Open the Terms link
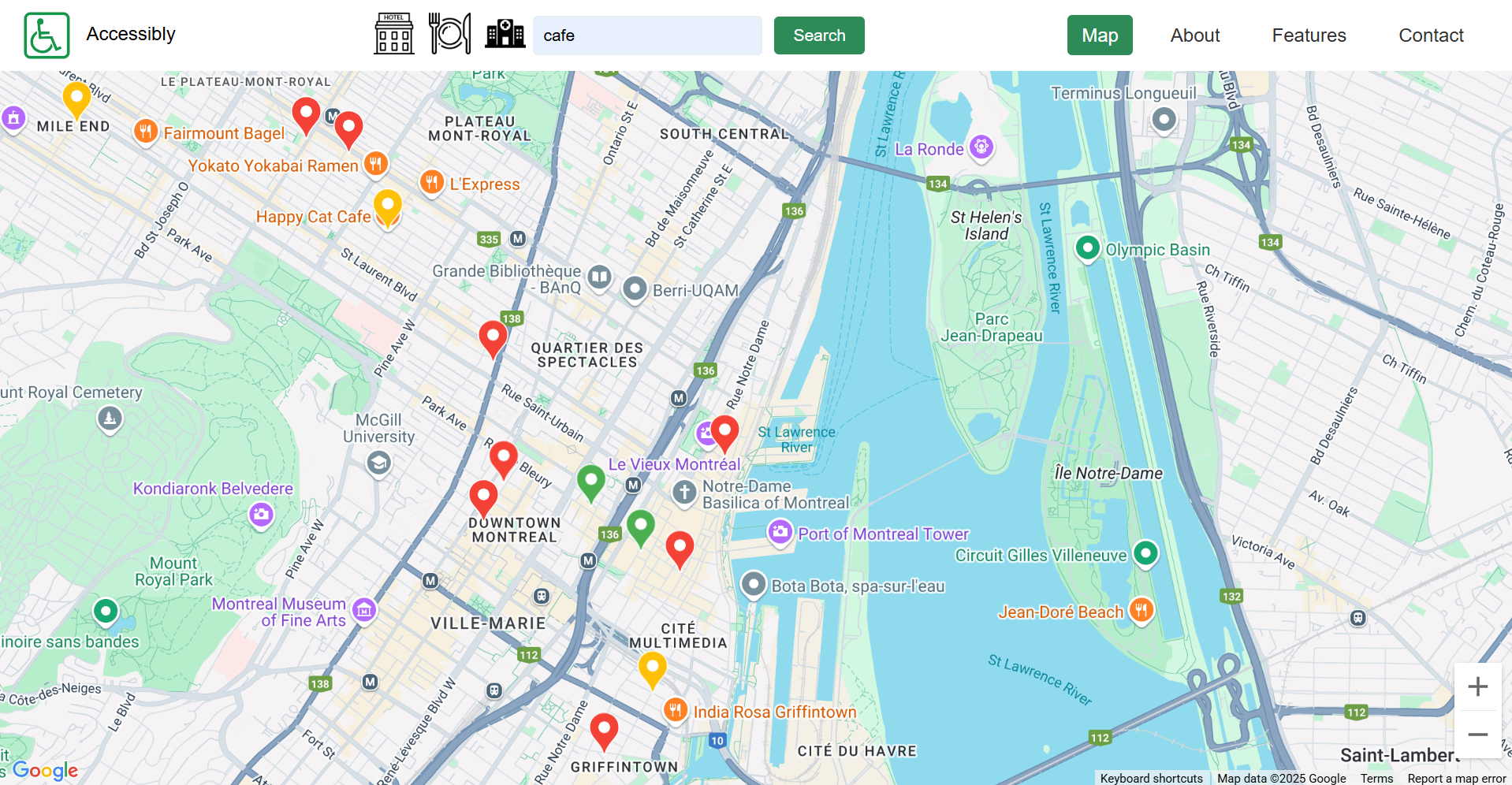 click(1376, 778)
